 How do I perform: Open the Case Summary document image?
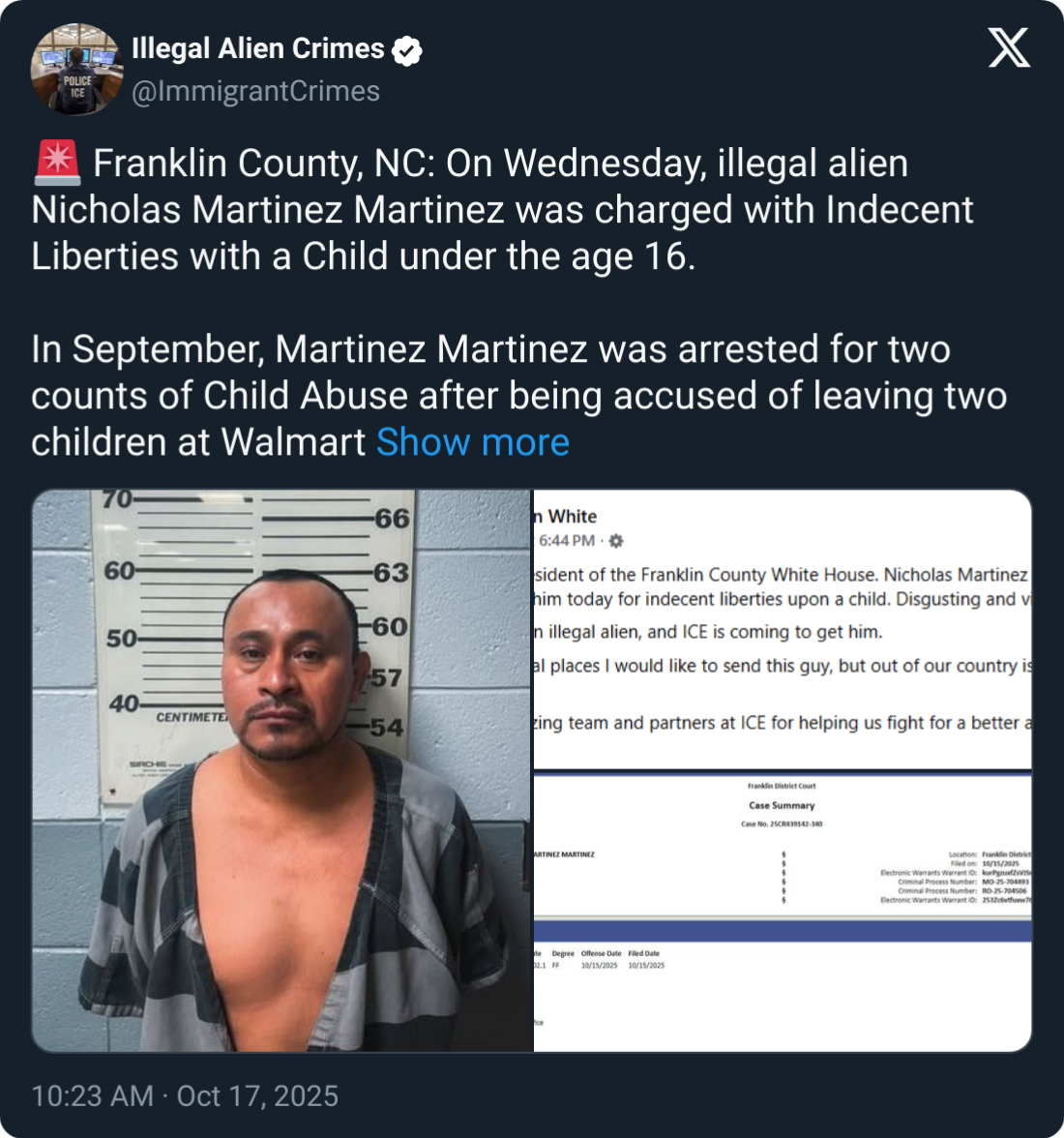[783, 912]
